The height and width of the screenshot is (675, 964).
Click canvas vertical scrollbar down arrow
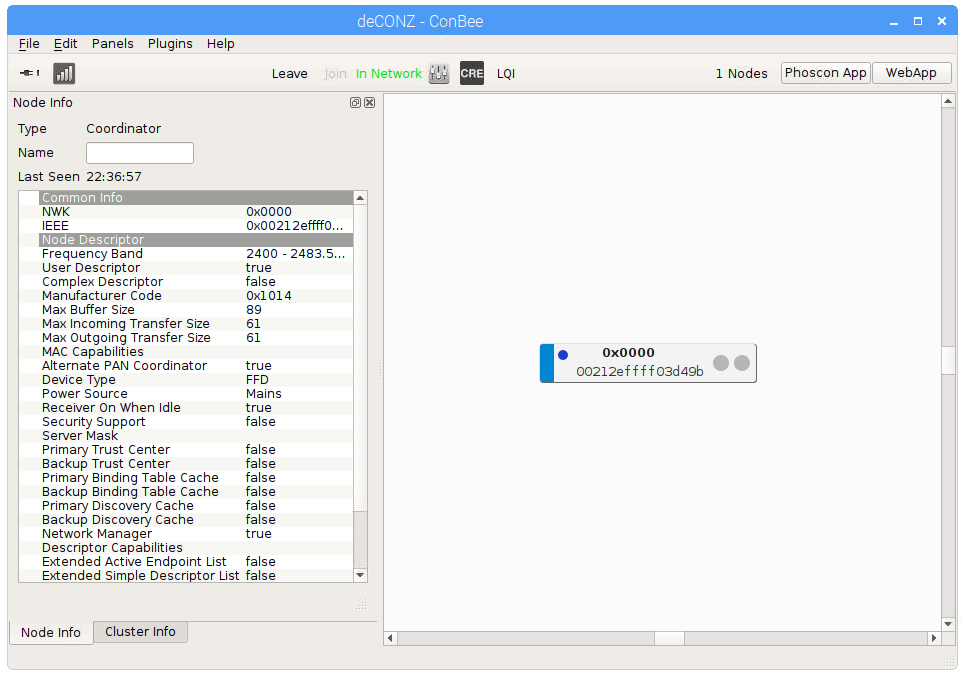[948, 623]
